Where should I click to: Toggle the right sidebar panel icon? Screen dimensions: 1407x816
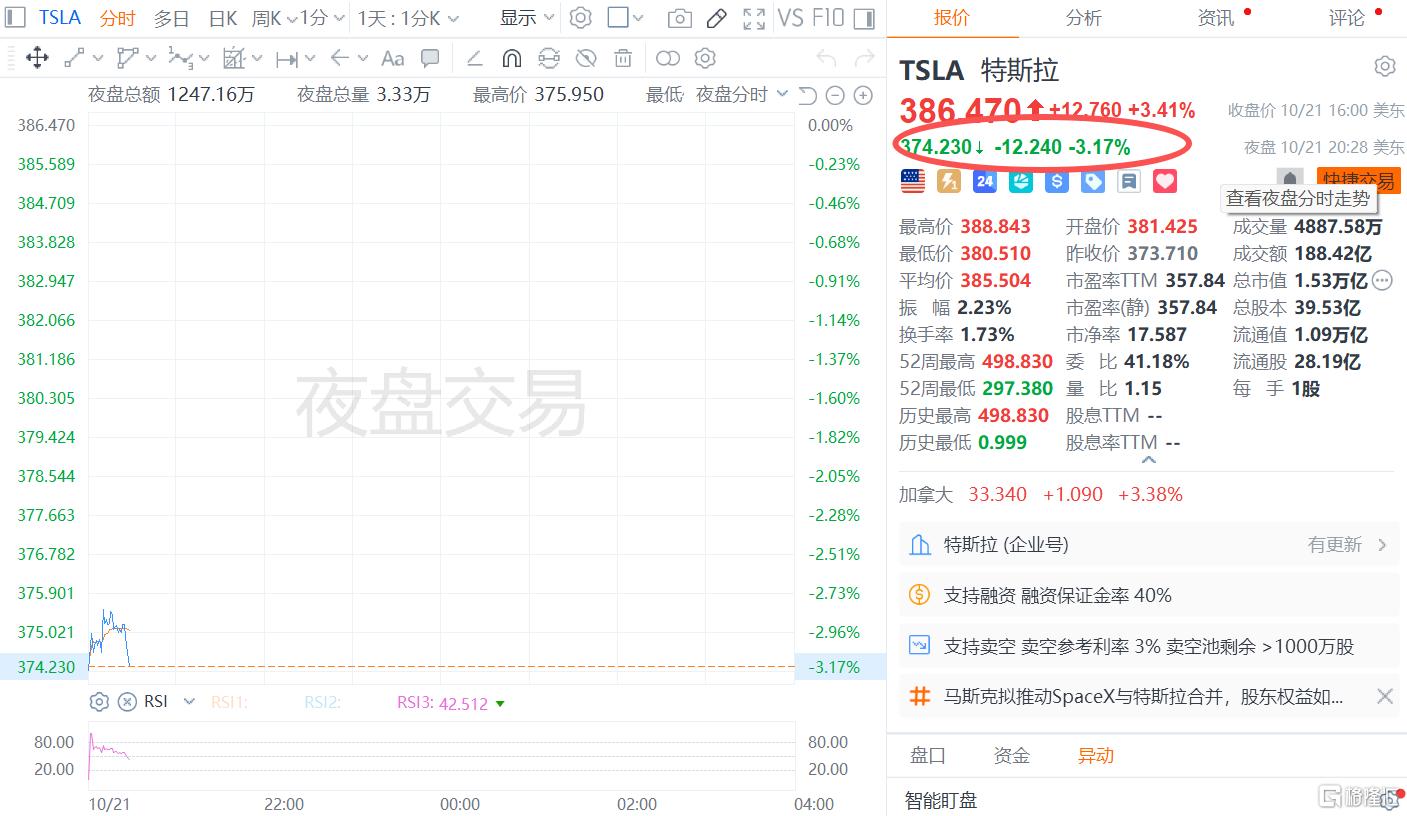pos(865,18)
